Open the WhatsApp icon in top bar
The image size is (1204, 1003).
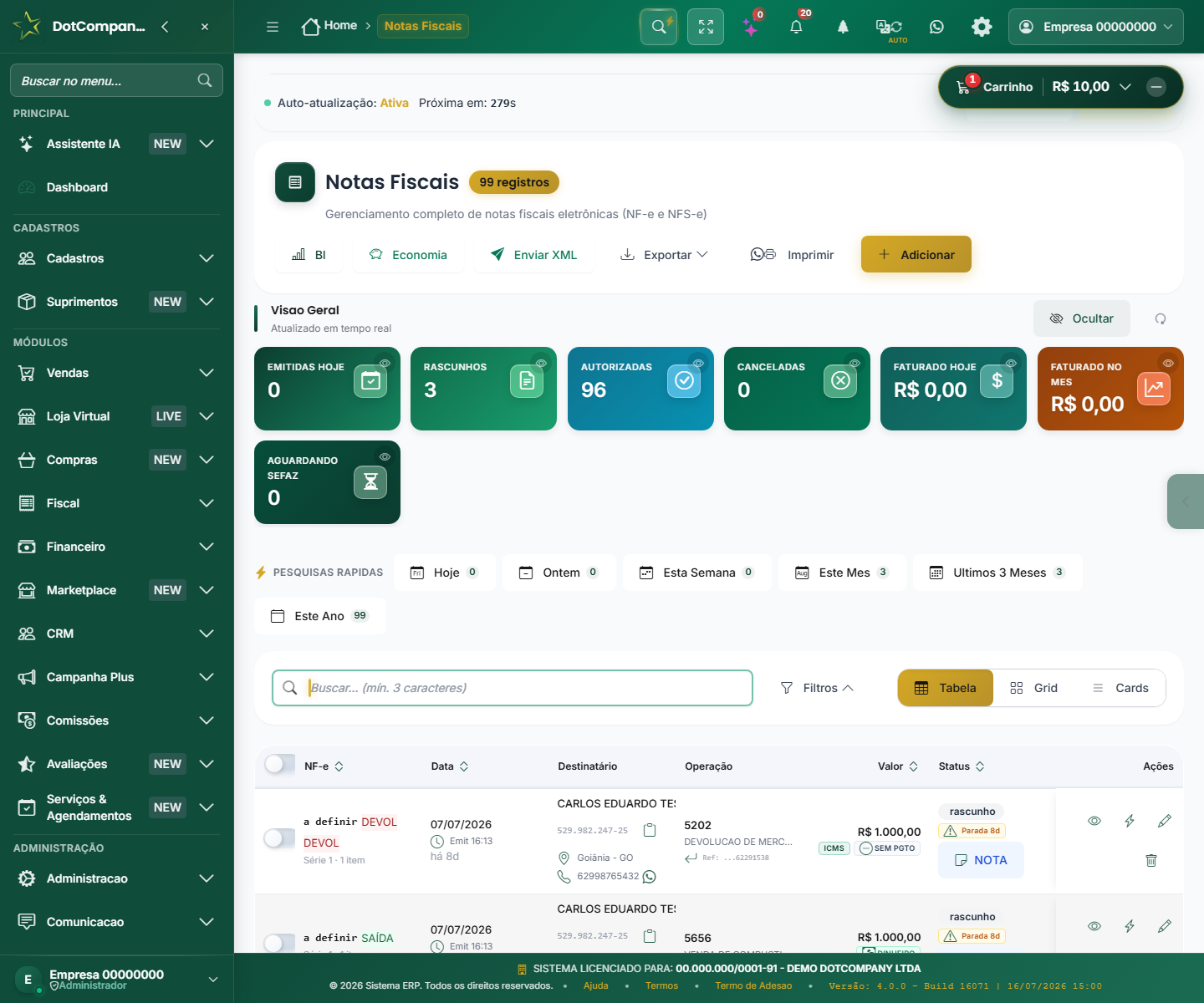936,27
